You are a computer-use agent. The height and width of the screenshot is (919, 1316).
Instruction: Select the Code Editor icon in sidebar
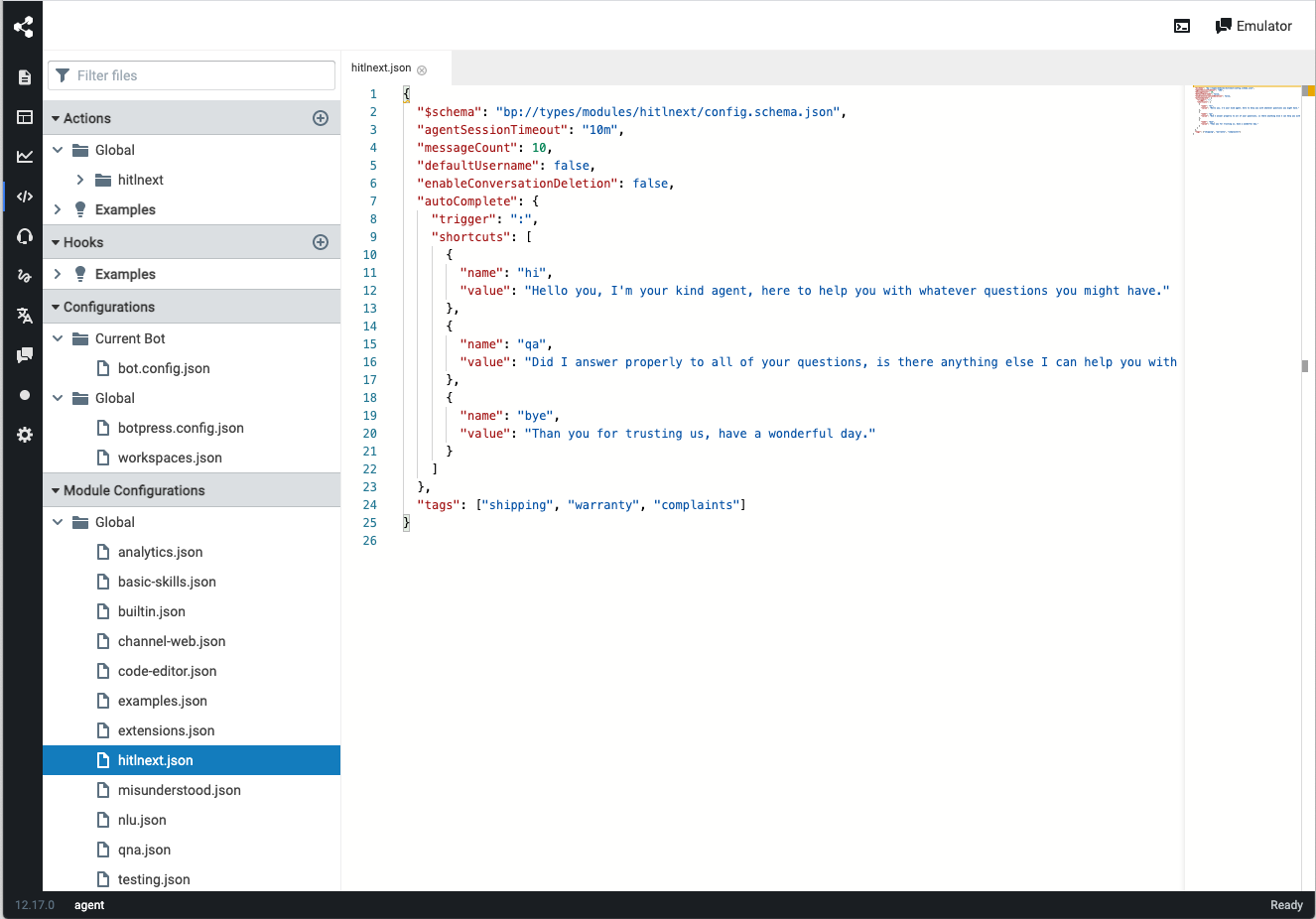click(x=25, y=197)
